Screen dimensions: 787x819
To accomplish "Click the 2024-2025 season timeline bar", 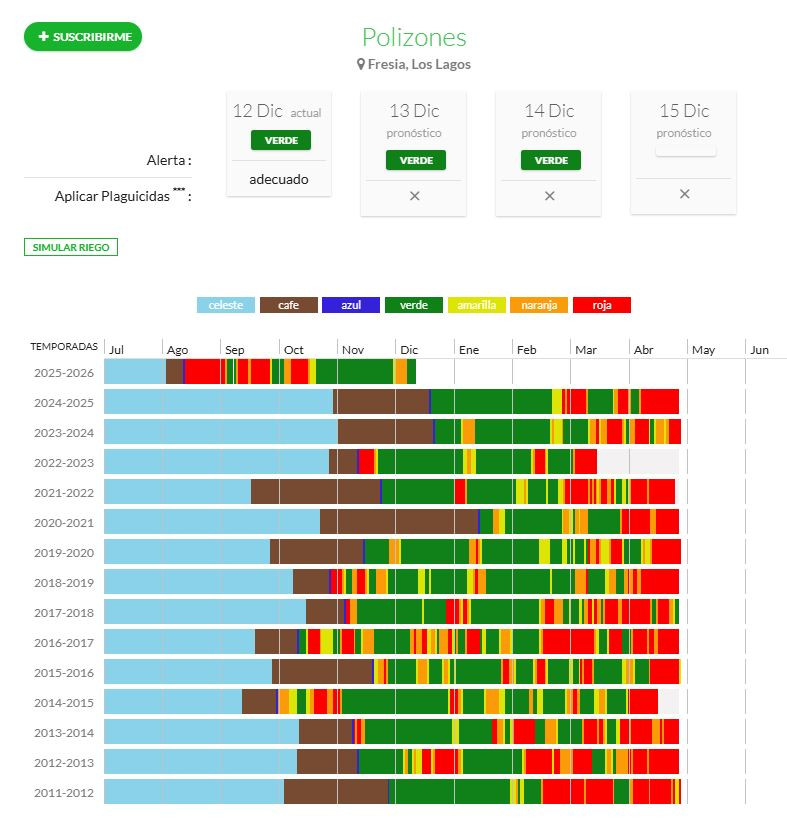I will 391,402.
